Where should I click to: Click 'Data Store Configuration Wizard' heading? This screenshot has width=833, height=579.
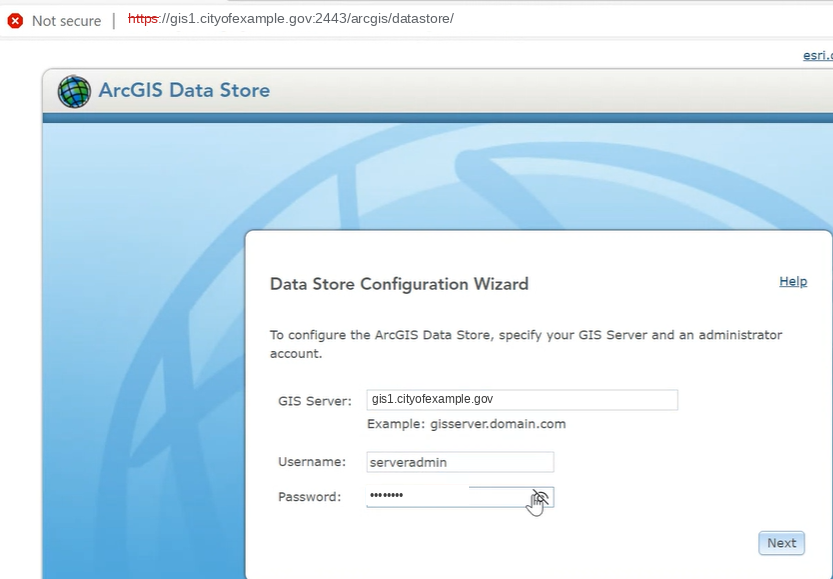399,284
